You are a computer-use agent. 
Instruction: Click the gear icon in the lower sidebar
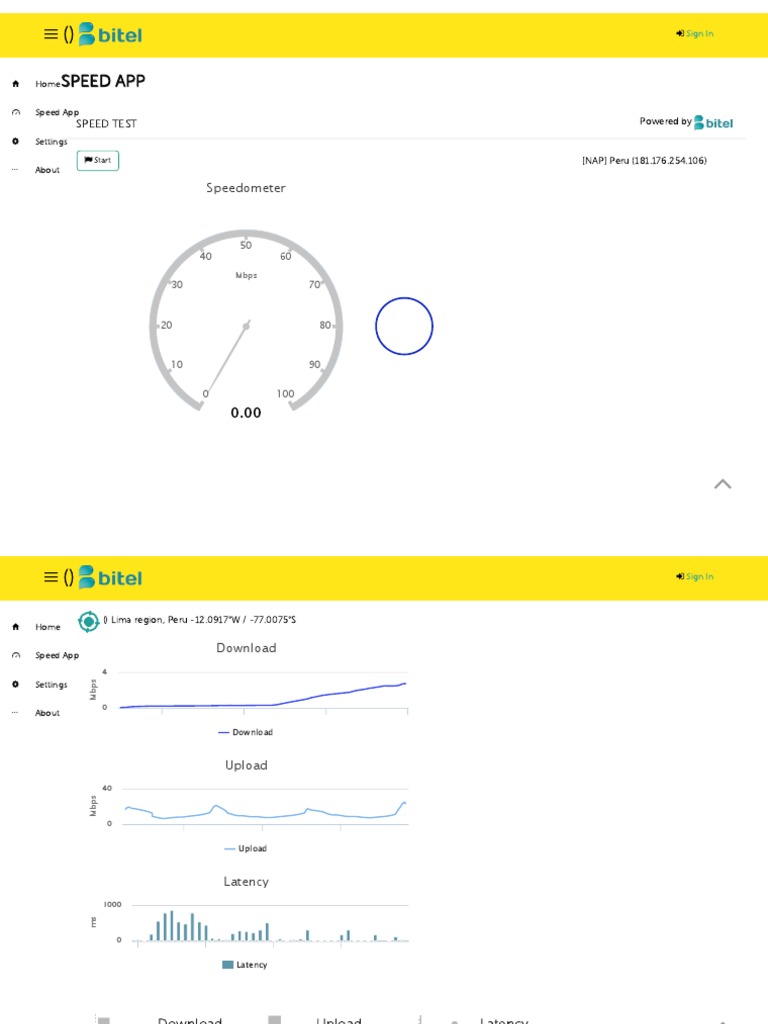[16, 684]
